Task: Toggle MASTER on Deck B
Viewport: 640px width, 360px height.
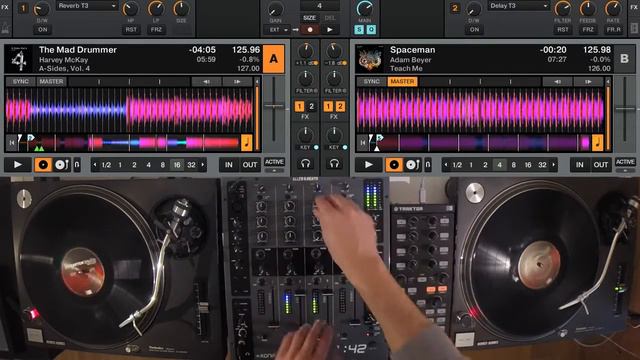Action: [402, 82]
